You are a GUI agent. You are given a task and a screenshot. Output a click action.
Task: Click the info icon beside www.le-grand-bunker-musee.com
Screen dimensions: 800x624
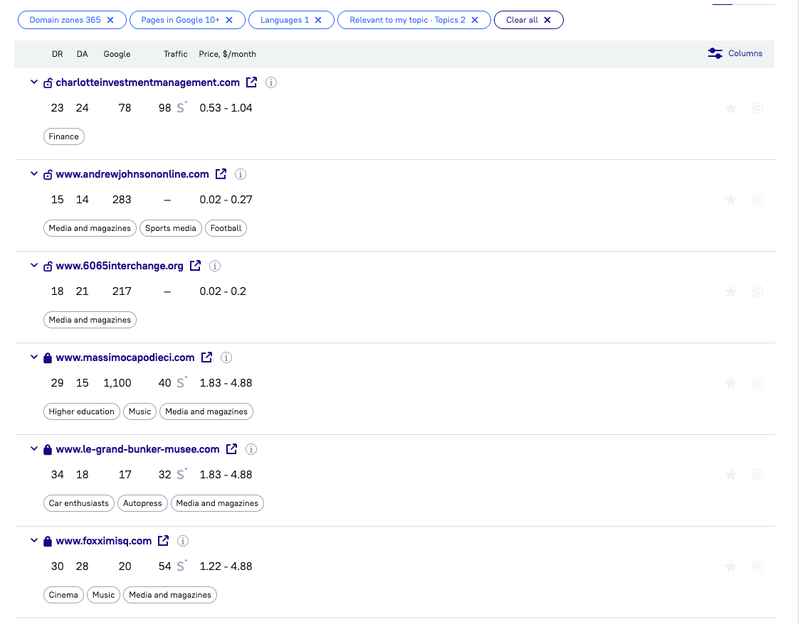pyautogui.click(x=251, y=449)
